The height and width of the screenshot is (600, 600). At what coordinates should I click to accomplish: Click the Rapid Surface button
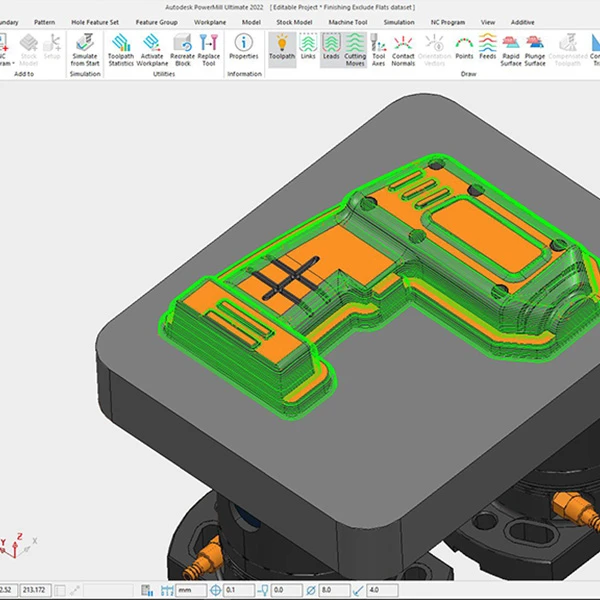pos(510,50)
